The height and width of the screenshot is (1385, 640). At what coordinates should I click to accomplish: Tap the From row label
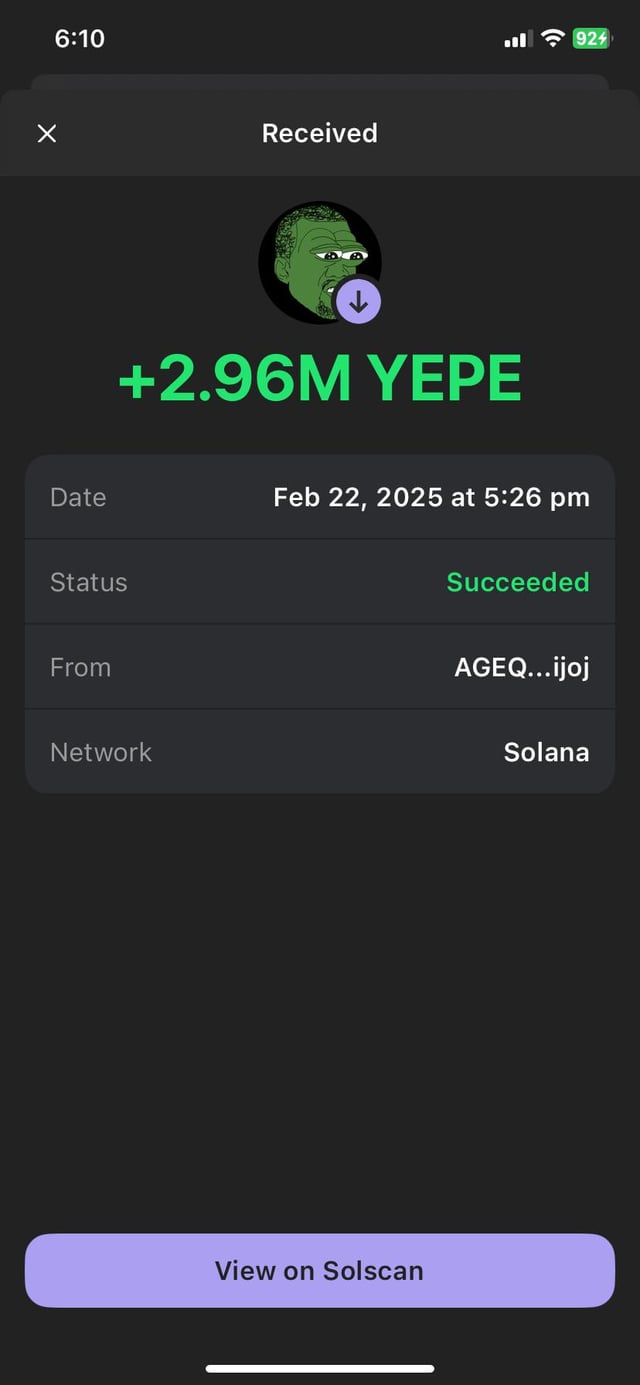point(80,667)
